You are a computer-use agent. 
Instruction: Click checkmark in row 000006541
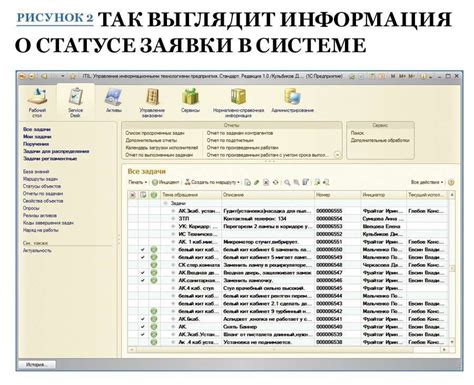click(143, 319)
